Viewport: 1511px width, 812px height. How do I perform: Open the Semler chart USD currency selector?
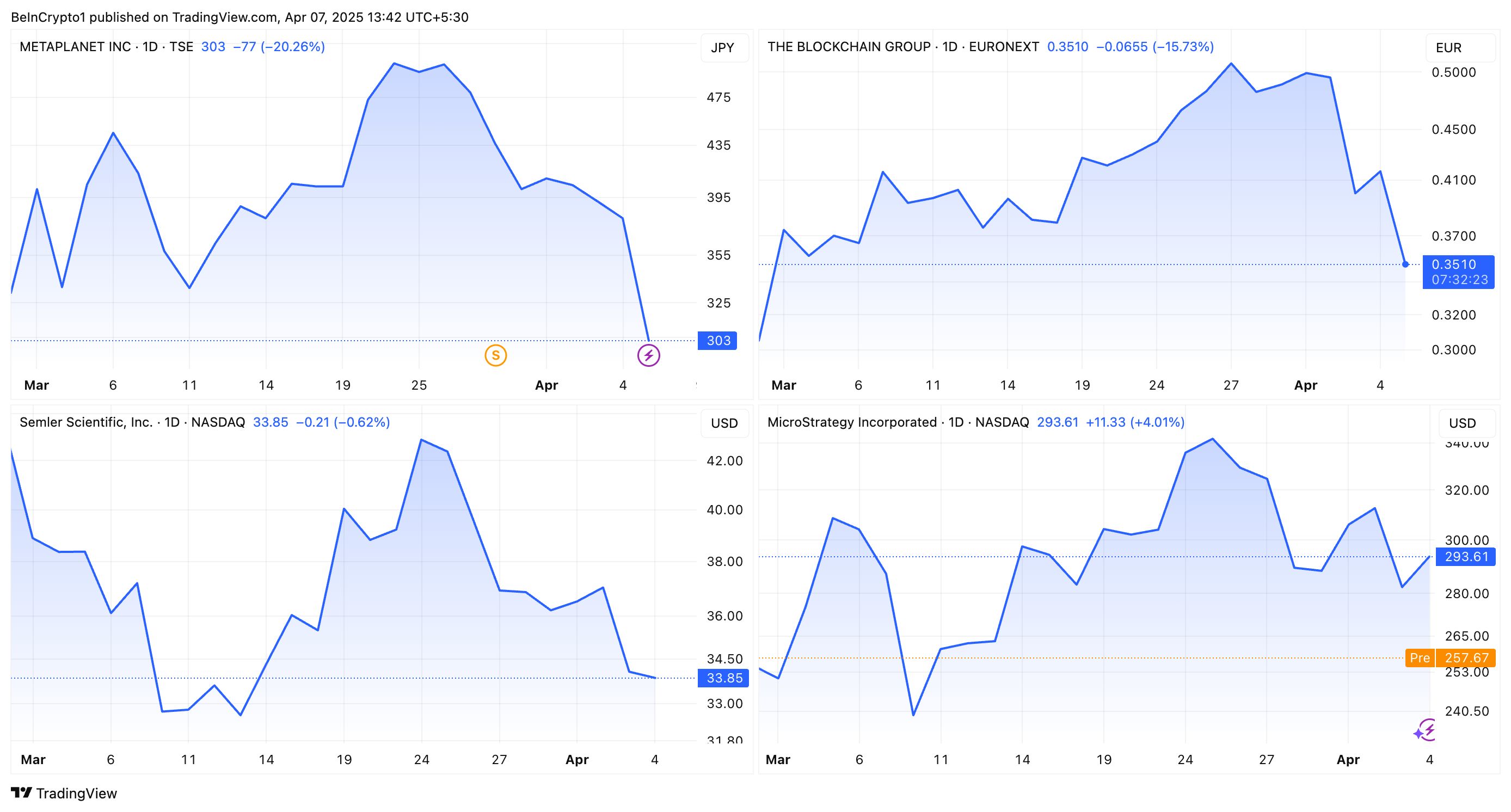point(724,423)
